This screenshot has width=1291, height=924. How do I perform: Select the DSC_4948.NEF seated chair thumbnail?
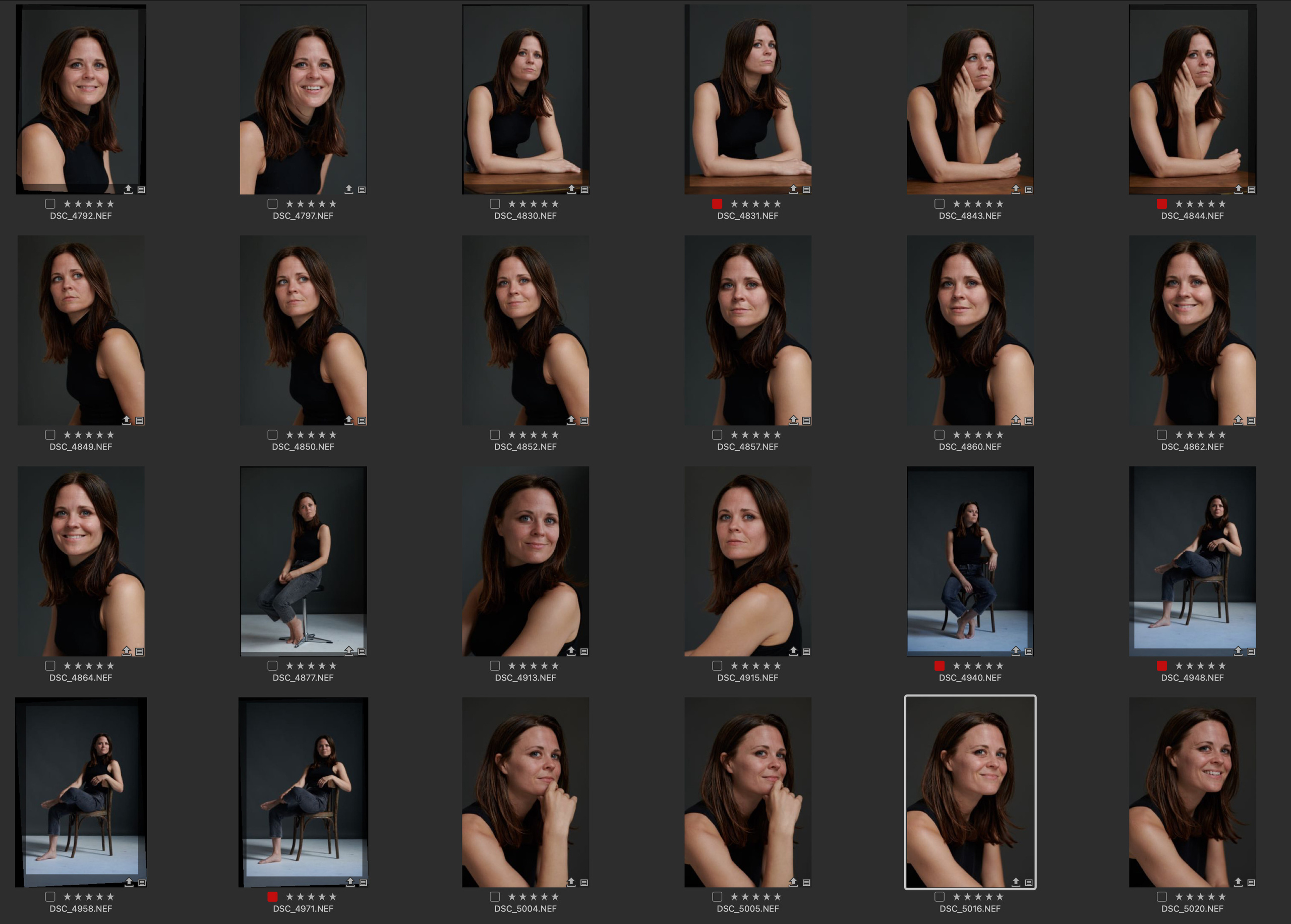click(x=1192, y=560)
